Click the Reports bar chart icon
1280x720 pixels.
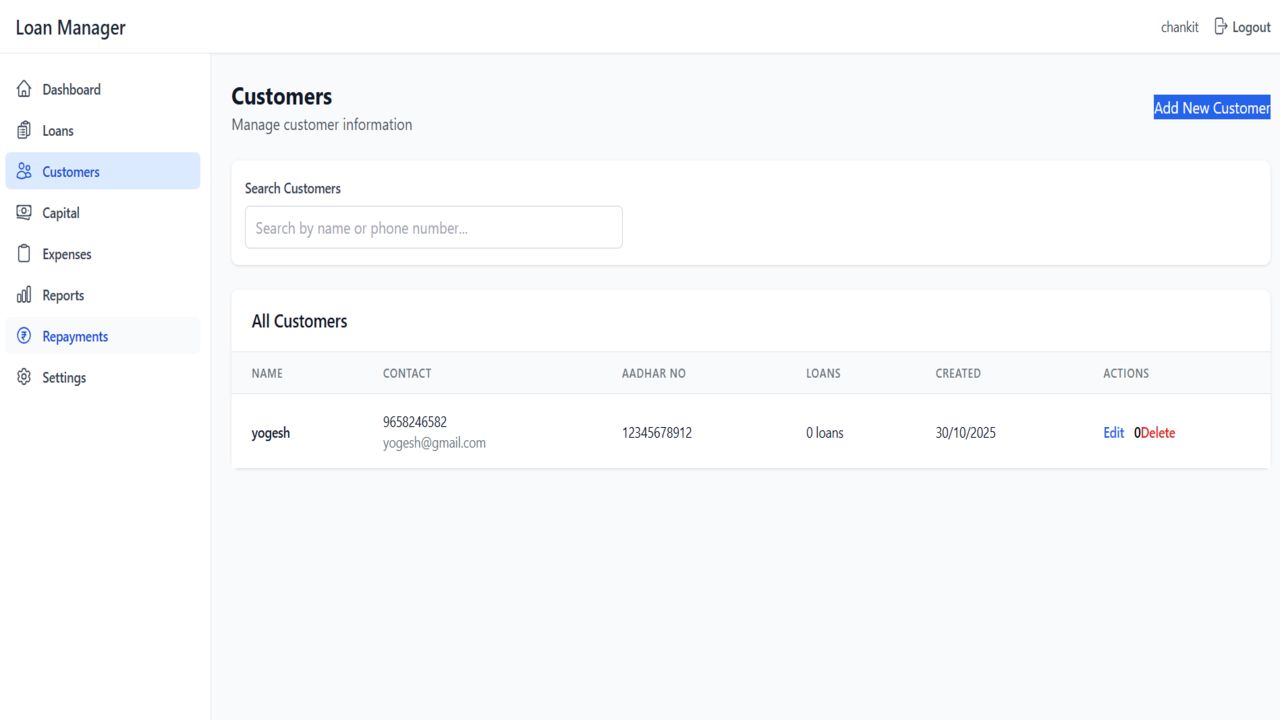tap(24, 295)
